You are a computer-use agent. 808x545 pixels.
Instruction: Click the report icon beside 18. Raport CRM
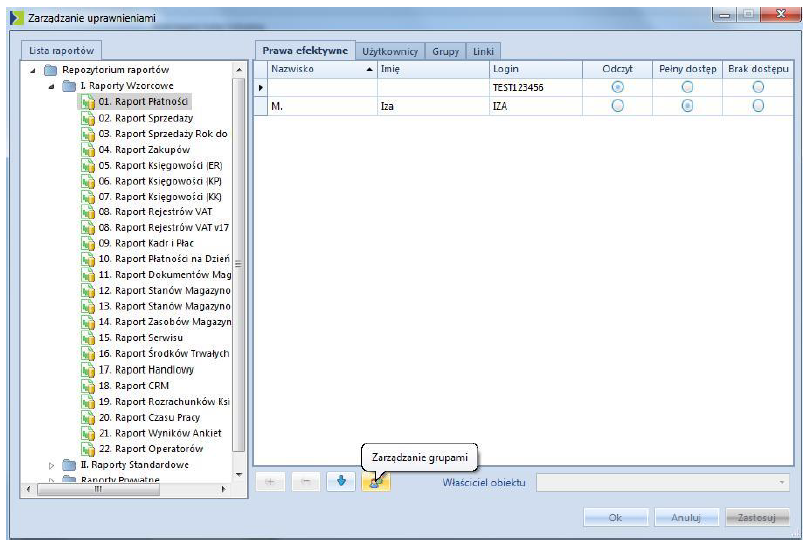[87, 386]
